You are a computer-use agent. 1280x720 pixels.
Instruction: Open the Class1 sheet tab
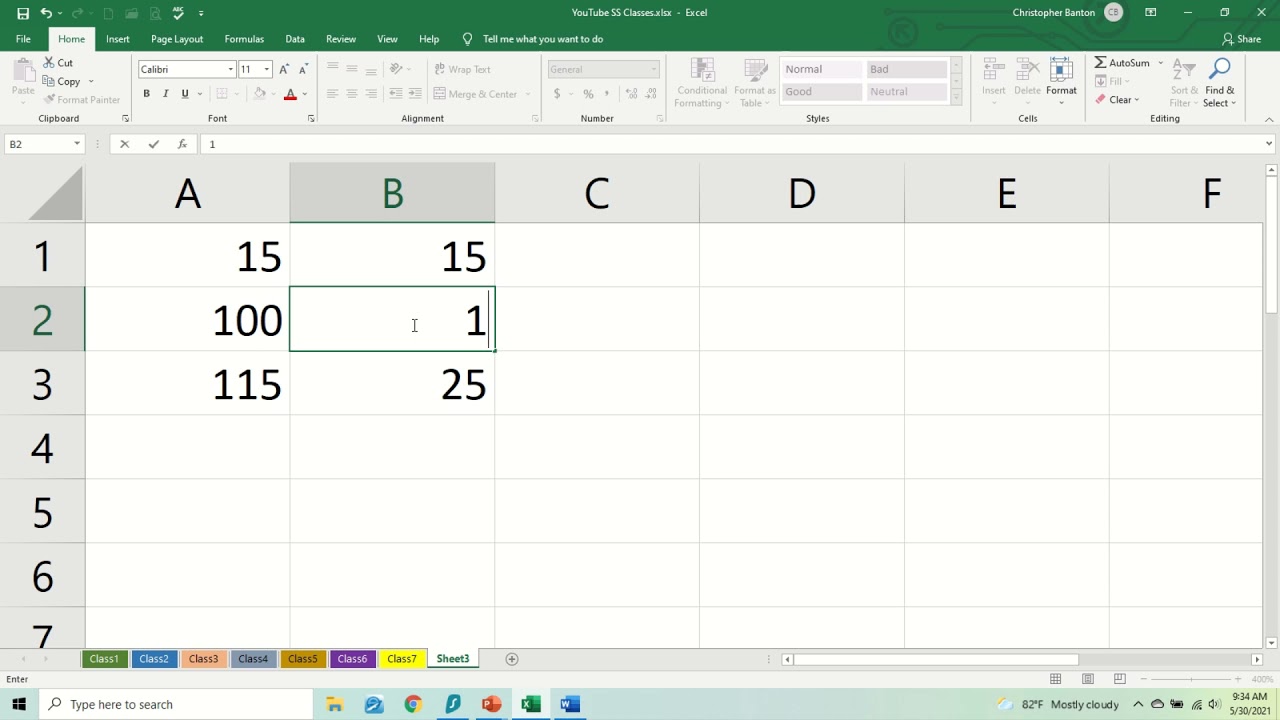tap(104, 659)
